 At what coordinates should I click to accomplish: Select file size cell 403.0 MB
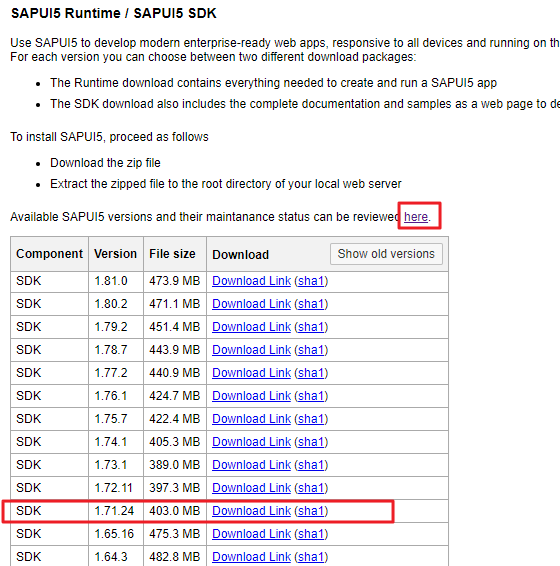tap(174, 511)
